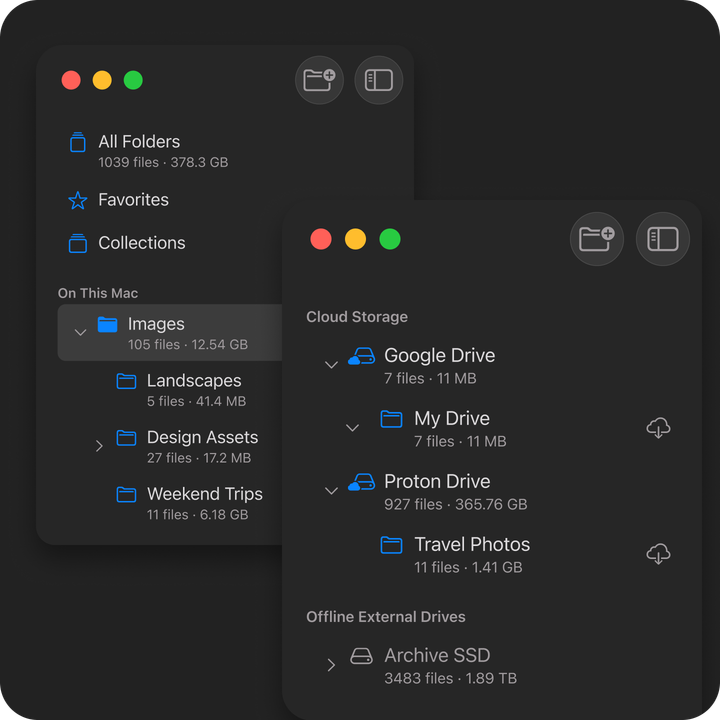Click the Collections stack icon

[x=78, y=243]
